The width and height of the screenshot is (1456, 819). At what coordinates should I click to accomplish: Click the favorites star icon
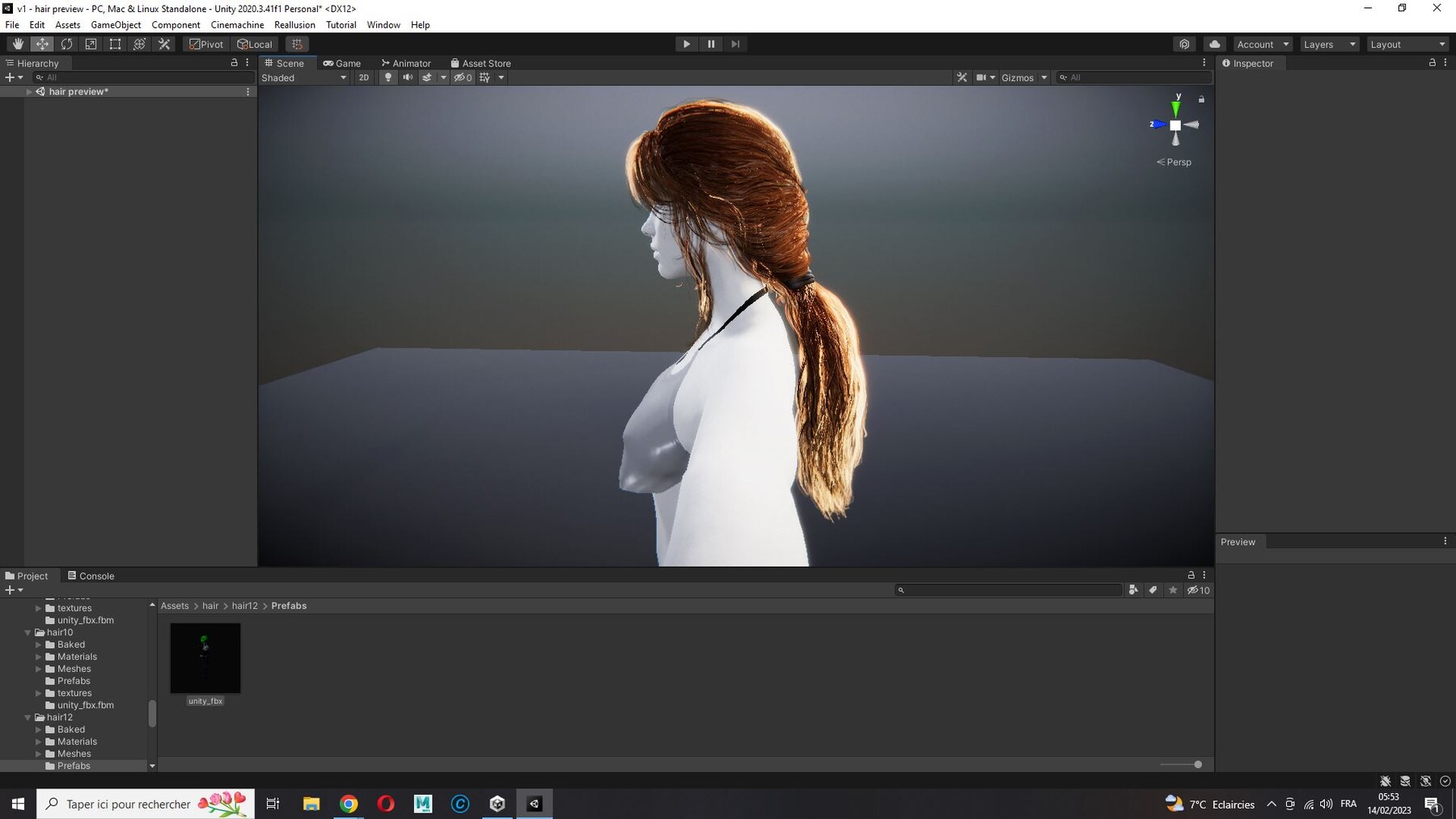[x=1173, y=590]
